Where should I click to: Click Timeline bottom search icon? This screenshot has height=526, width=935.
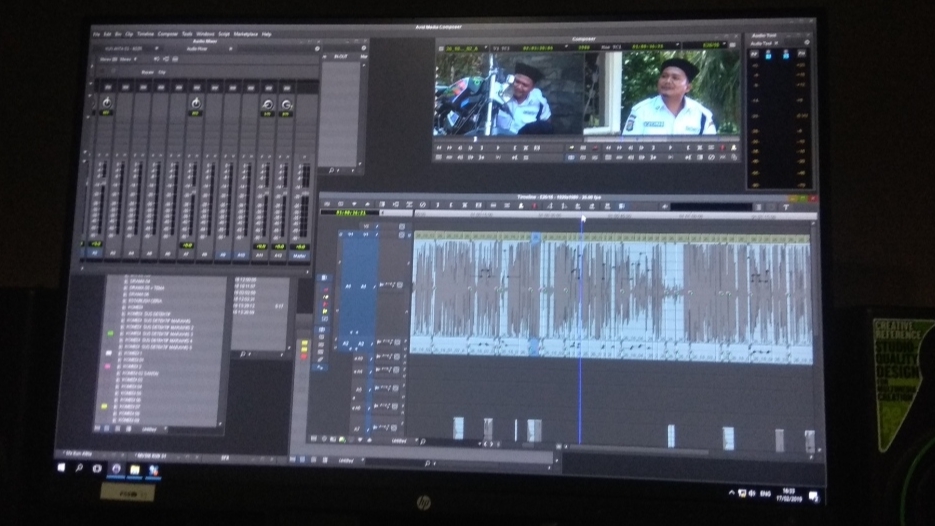[423, 442]
